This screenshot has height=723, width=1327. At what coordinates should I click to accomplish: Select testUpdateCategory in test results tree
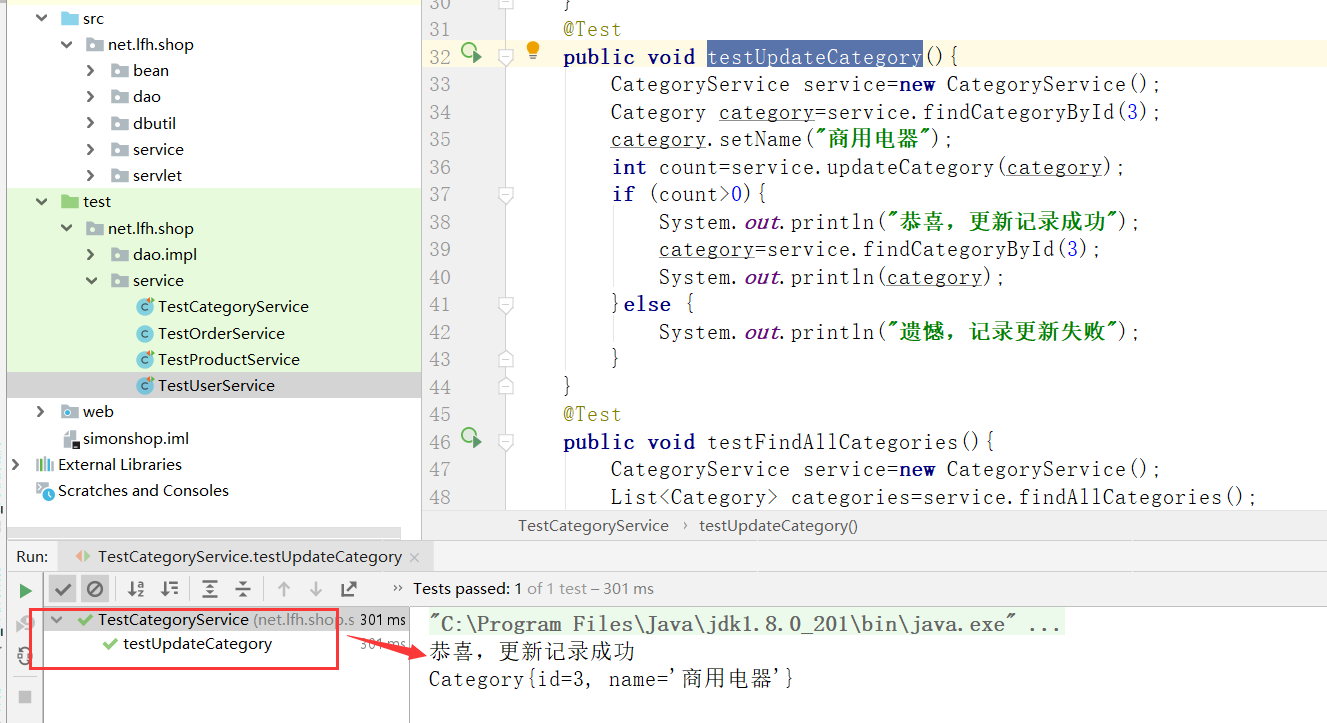pos(197,644)
